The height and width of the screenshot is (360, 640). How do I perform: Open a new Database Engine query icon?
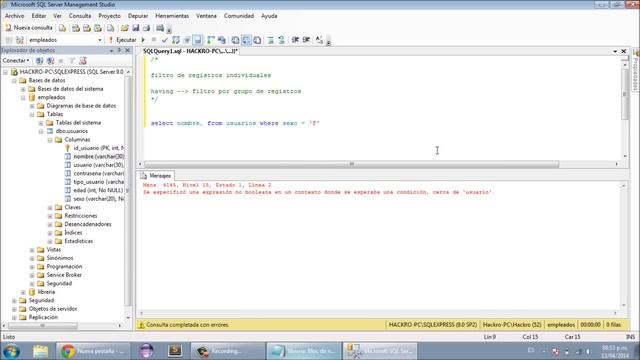coord(62,28)
